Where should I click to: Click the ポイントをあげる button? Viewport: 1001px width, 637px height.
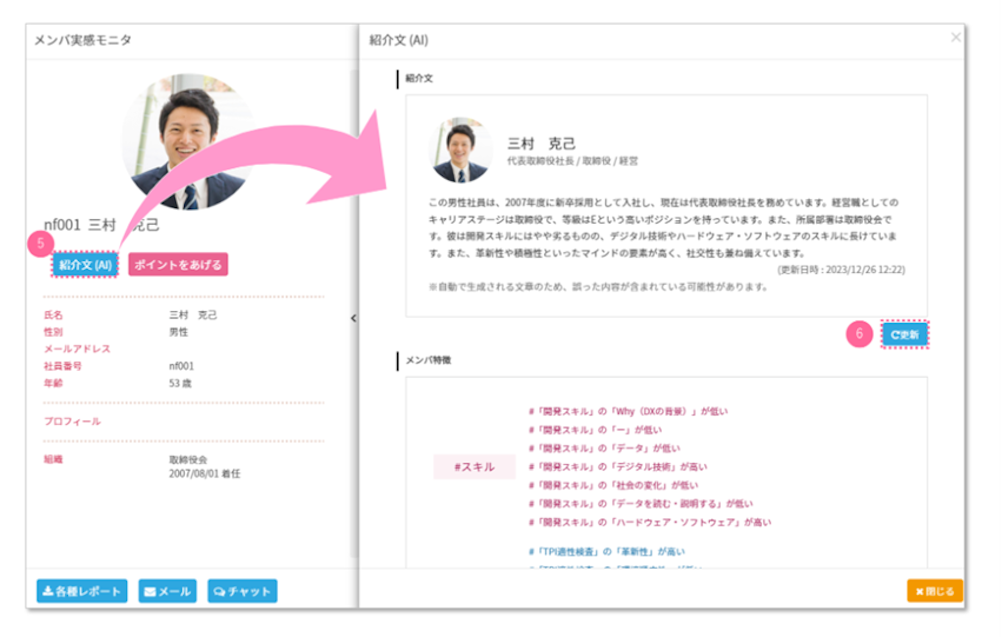pyautogui.click(x=178, y=264)
